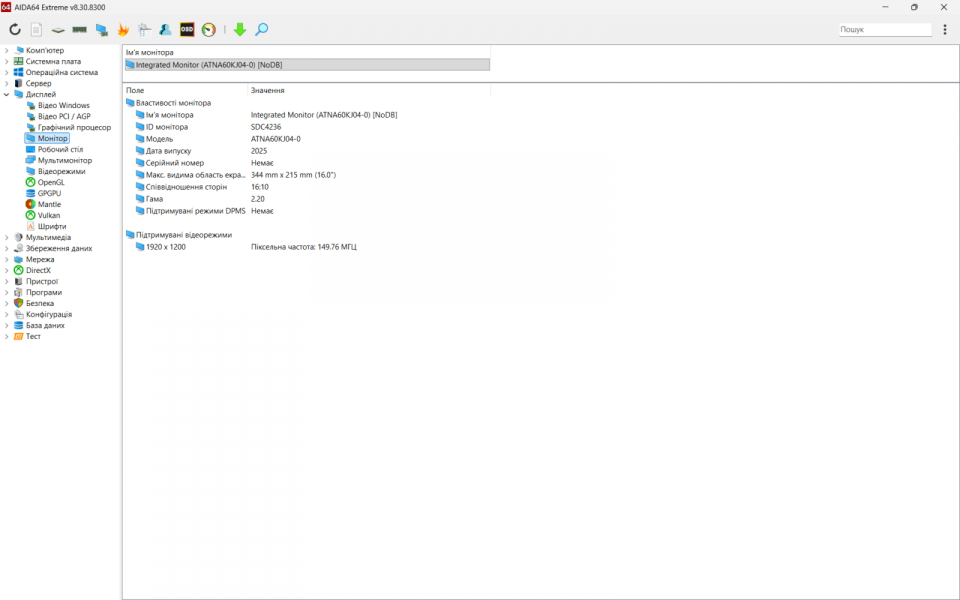Select the OpenGL item in the tree
The image size is (960, 600).
click(51, 182)
